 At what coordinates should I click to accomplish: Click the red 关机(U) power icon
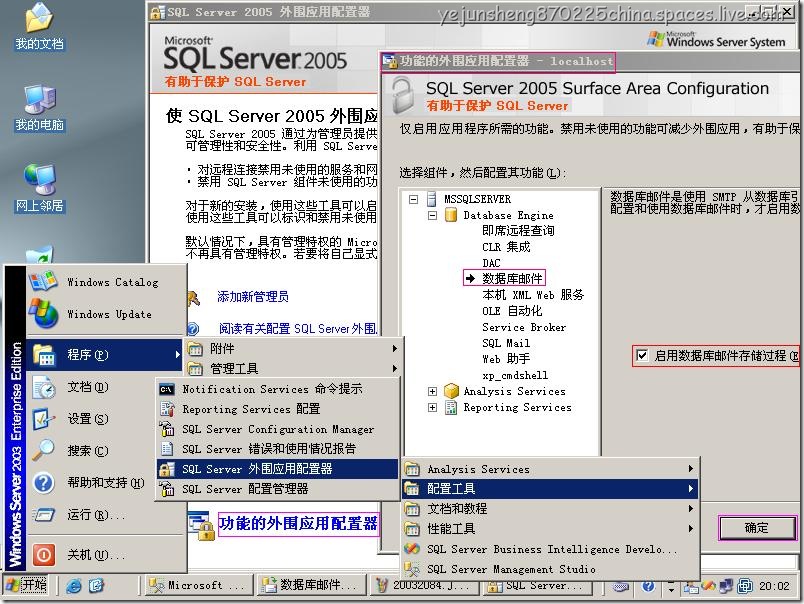(44, 554)
